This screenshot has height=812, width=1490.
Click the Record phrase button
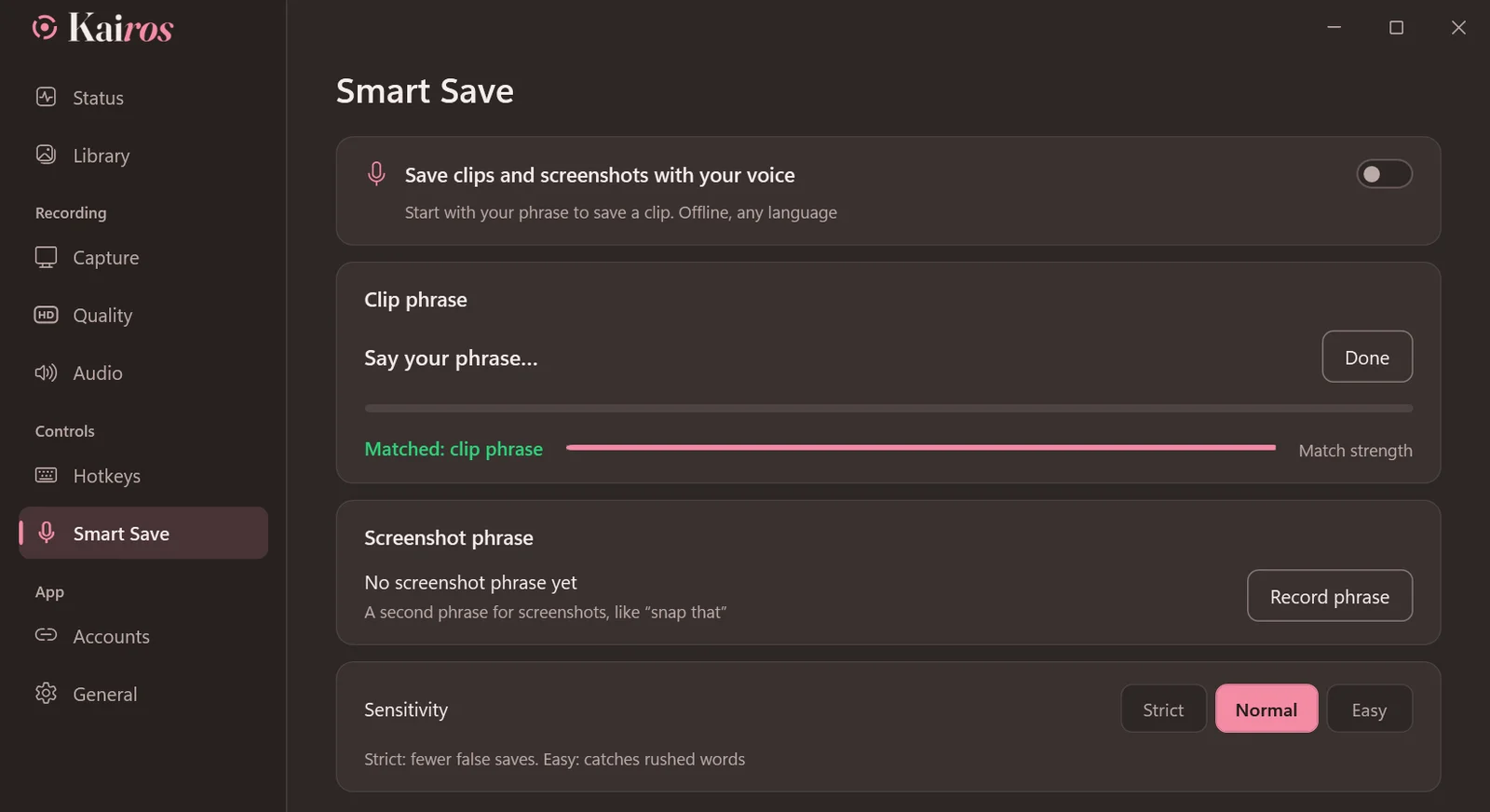1330,596
